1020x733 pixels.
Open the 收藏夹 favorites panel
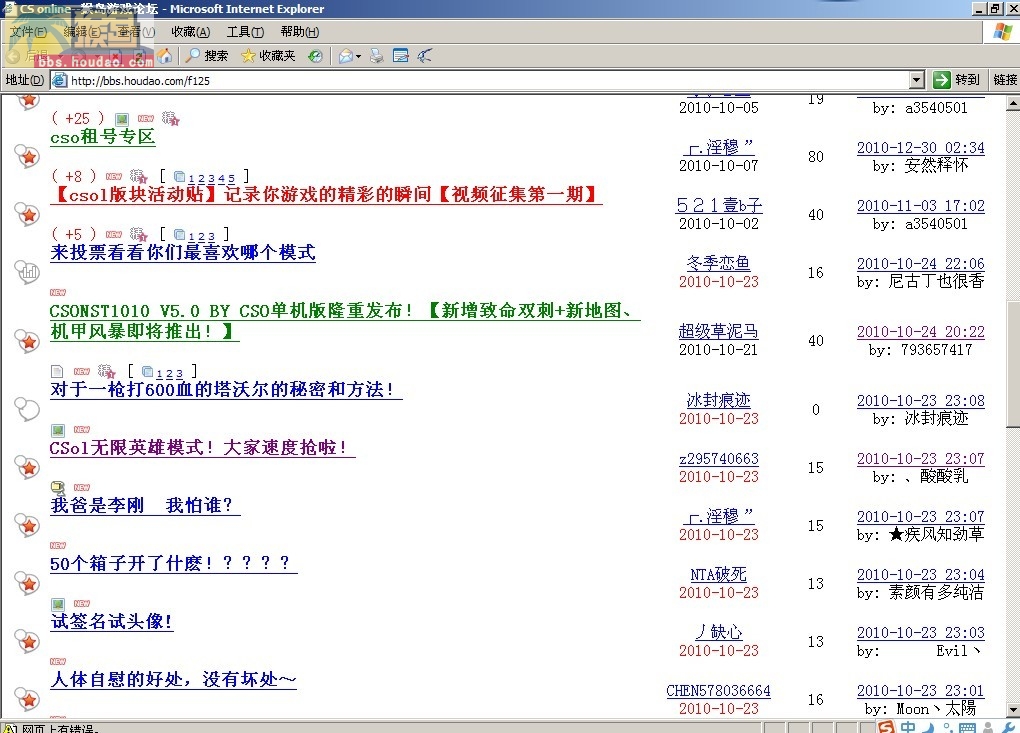coord(268,56)
